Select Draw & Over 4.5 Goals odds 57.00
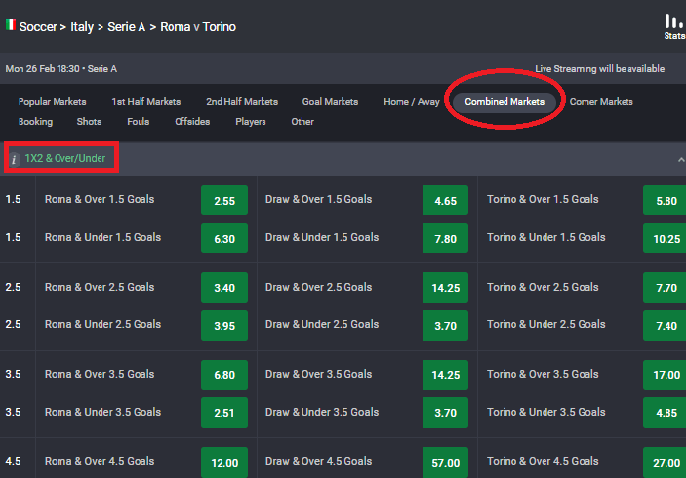 point(446,463)
